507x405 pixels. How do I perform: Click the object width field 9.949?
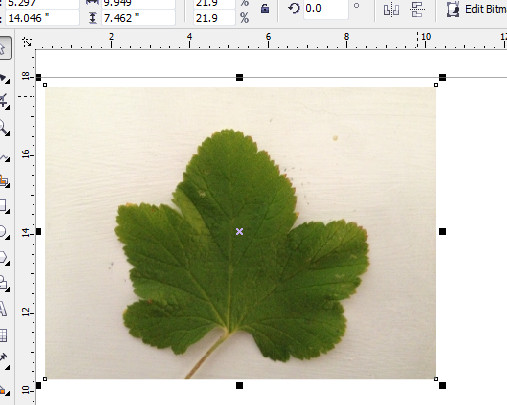[x=138, y=4]
